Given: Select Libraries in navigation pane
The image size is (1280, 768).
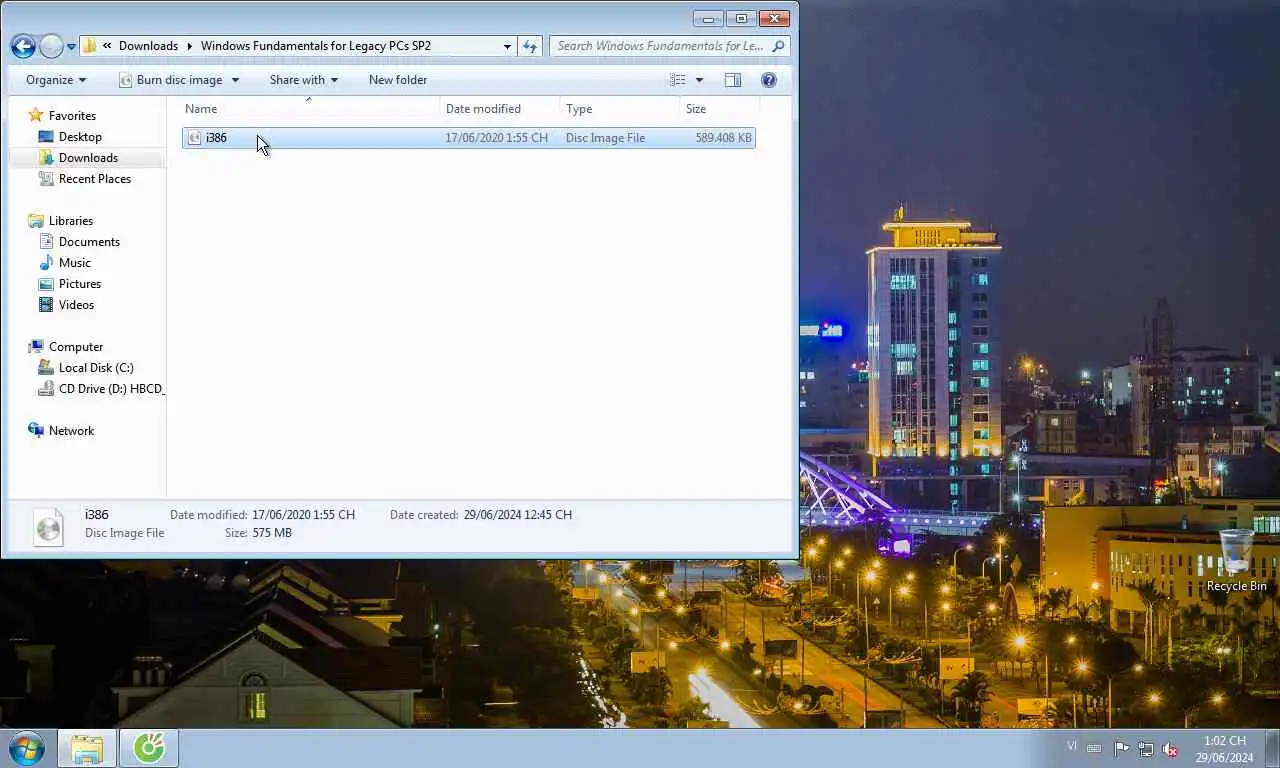Looking at the screenshot, I should [x=71, y=221].
